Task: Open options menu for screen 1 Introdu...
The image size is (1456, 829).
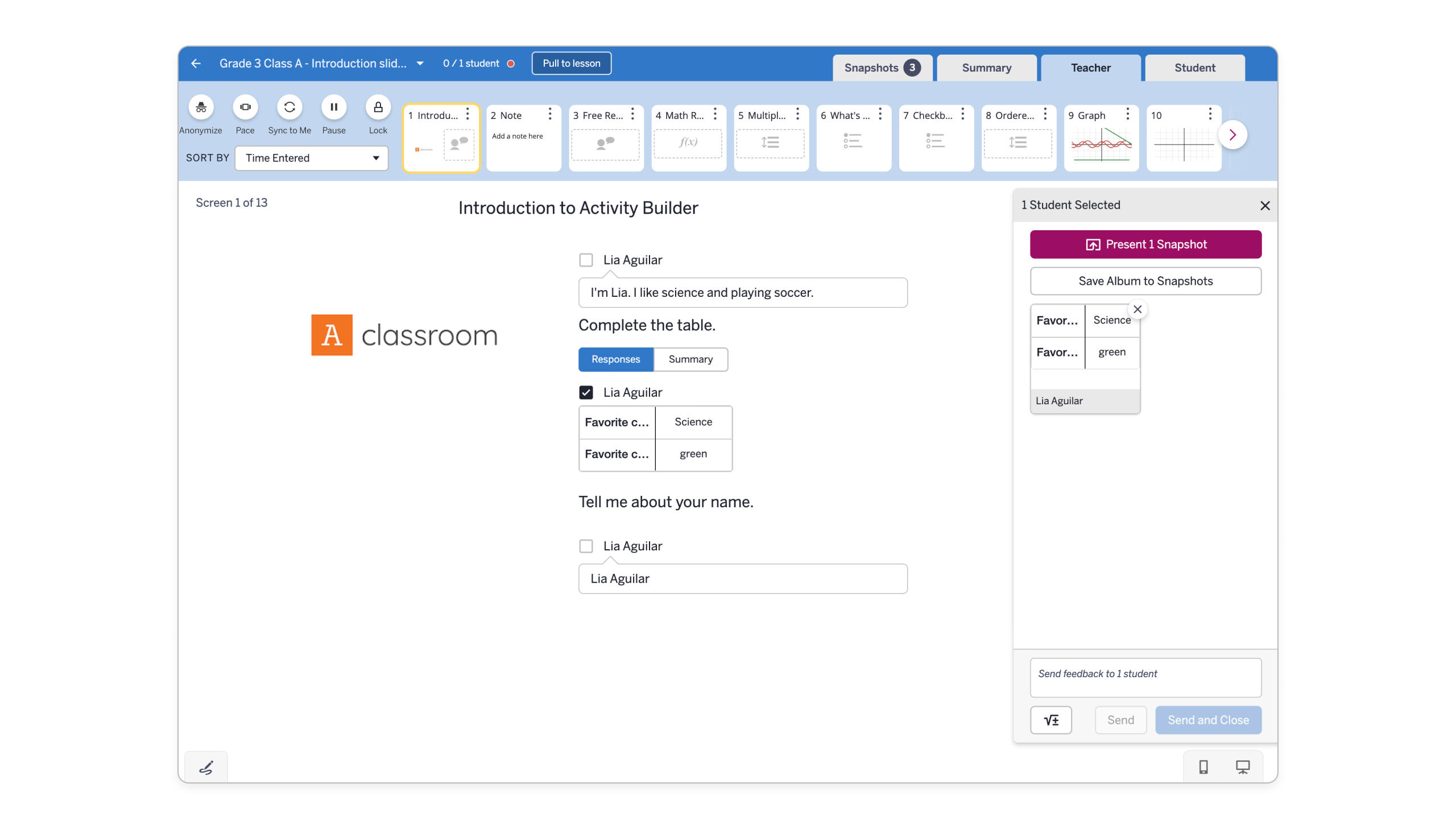Action: [x=468, y=114]
